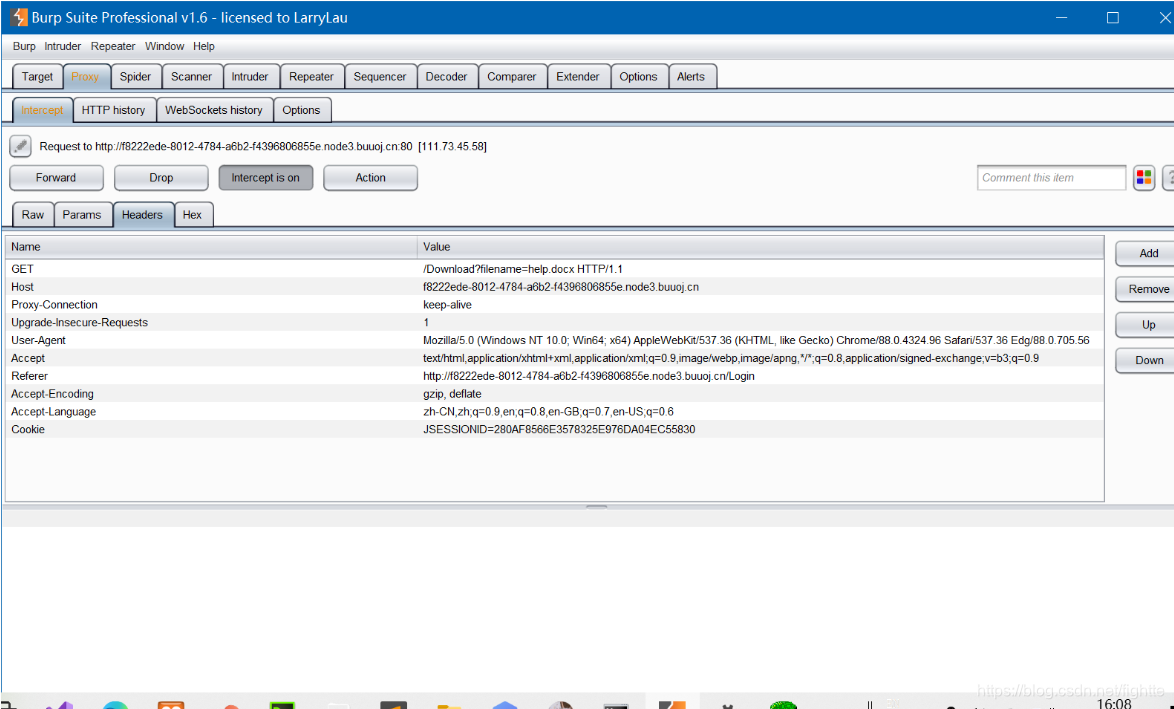Click the taskbar clock showing 16:08

(1113, 704)
